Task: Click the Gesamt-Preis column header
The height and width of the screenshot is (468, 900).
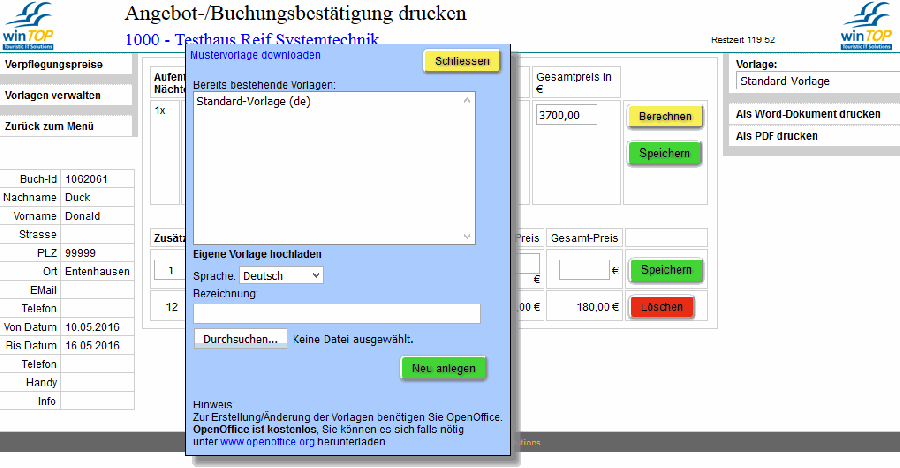Action: tap(584, 238)
